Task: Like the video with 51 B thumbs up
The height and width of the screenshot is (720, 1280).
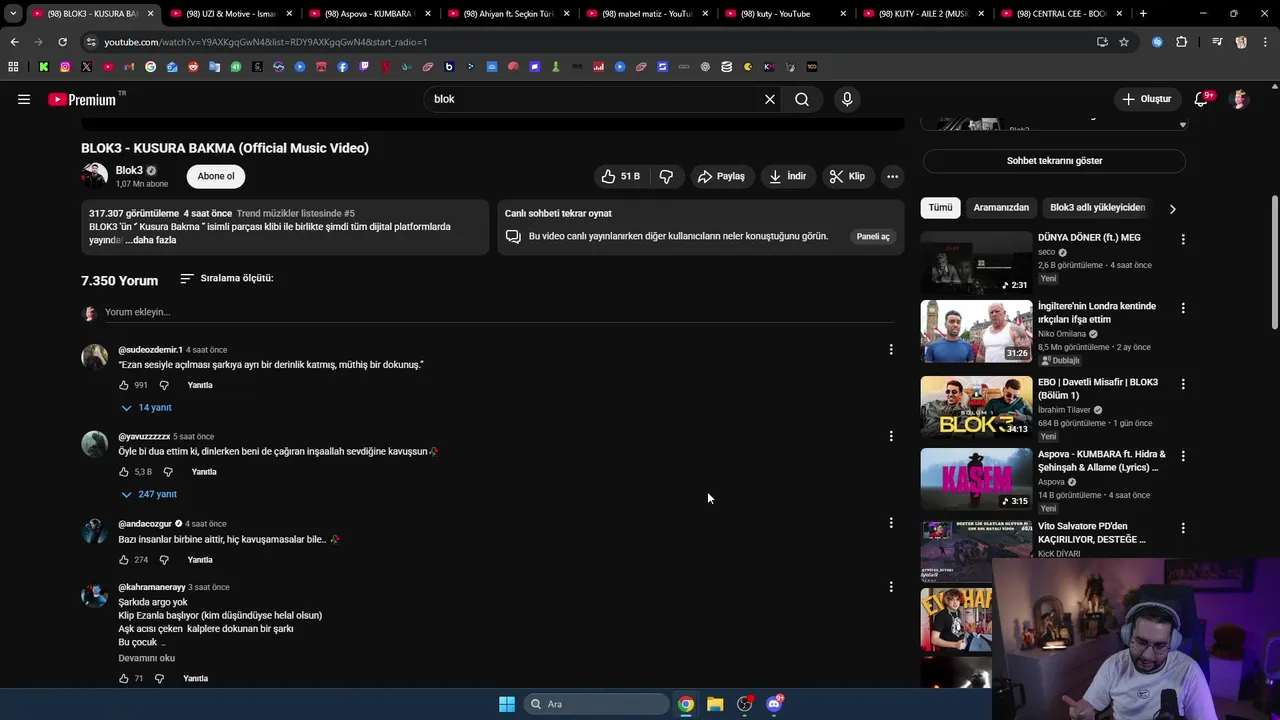Action: coord(620,176)
